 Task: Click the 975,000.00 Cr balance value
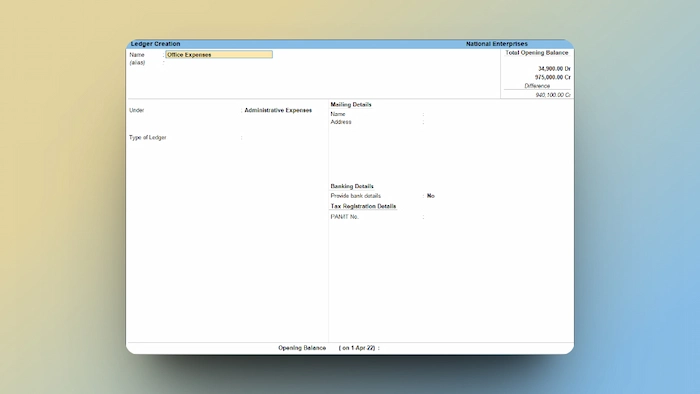pos(553,77)
